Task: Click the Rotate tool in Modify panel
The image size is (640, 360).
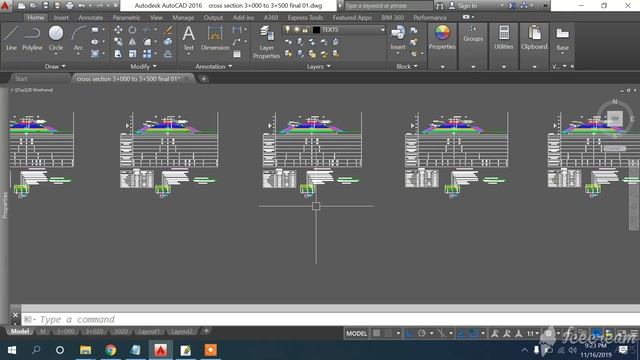Action: pyautogui.click(x=132, y=30)
